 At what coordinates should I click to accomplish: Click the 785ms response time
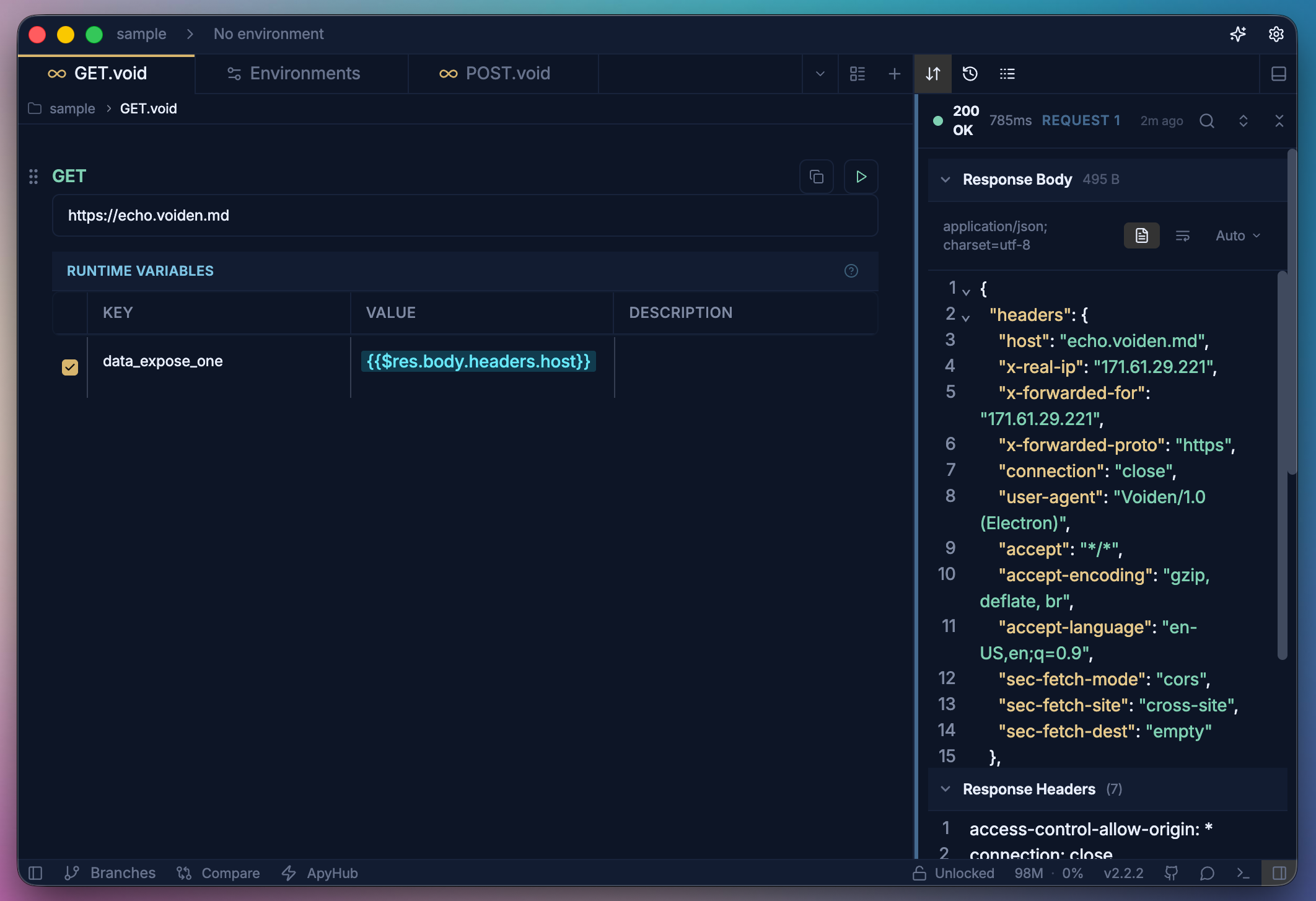1011,120
